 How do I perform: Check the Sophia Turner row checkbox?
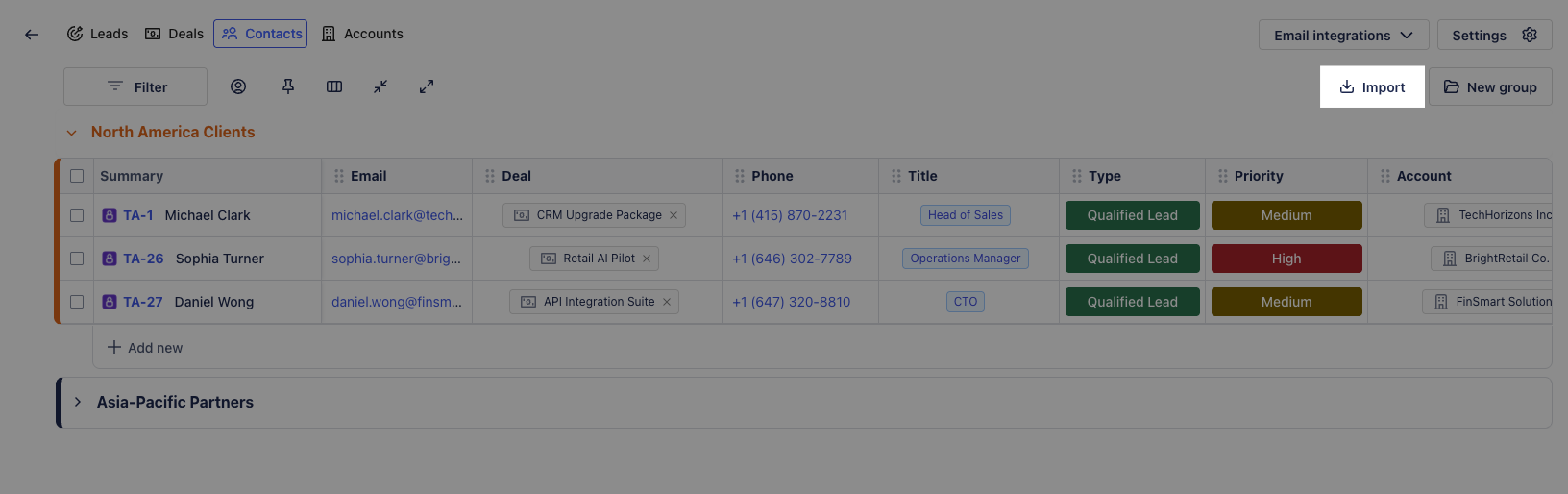pos(77,259)
